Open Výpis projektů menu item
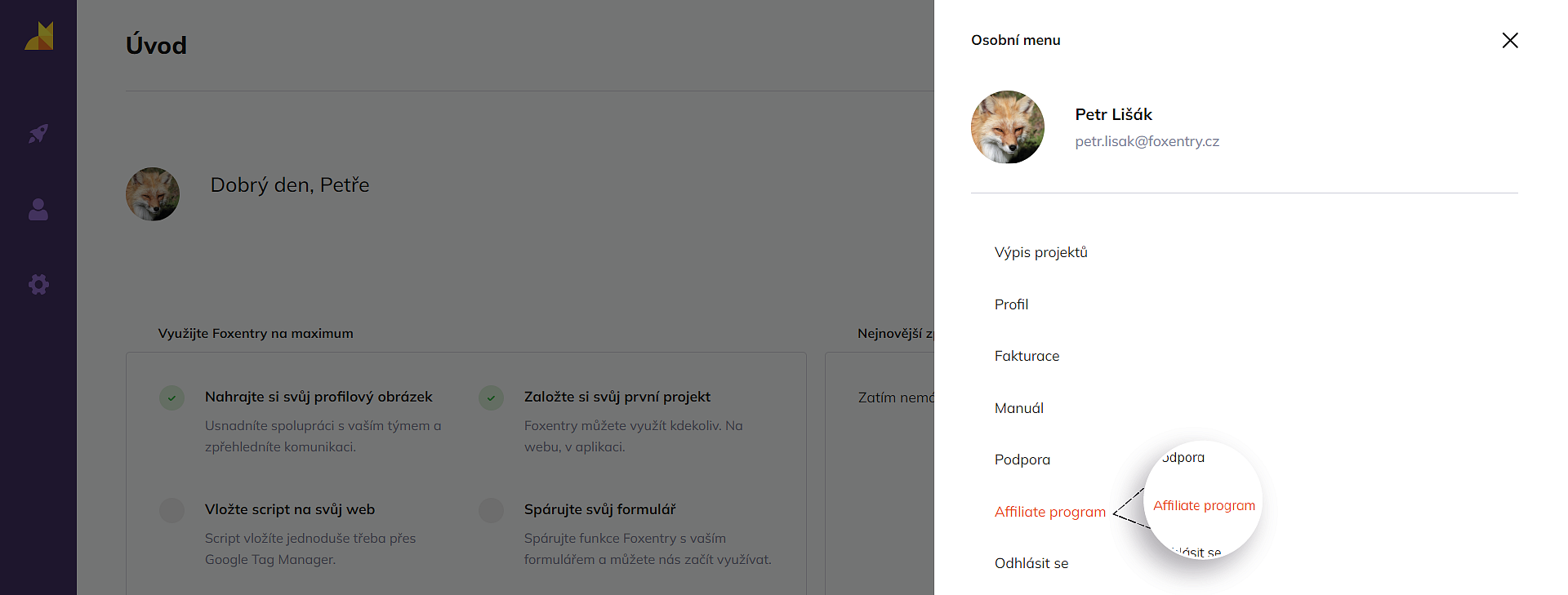This screenshot has width=1568, height=595. 1040,252
